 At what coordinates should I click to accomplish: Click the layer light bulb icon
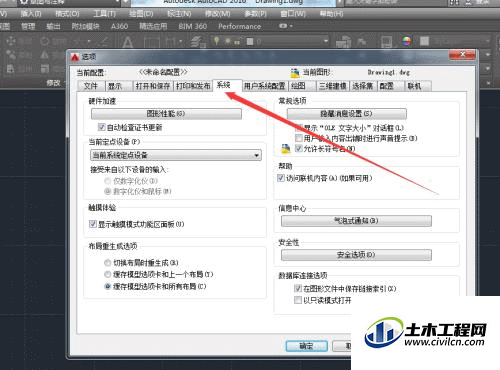pos(216,41)
